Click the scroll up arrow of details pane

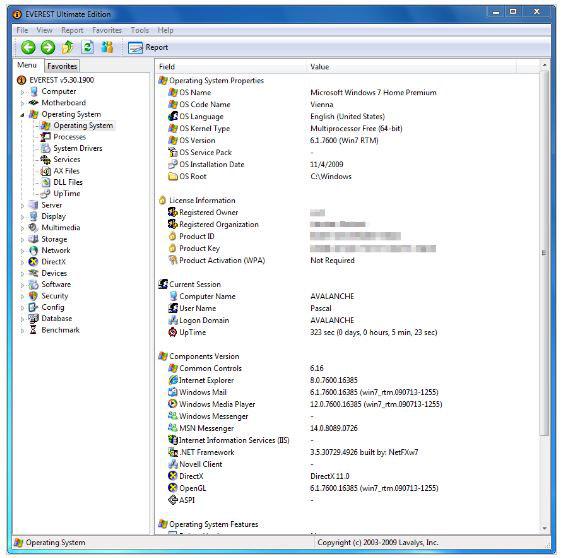pyautogui.click(x=544, y=65)
